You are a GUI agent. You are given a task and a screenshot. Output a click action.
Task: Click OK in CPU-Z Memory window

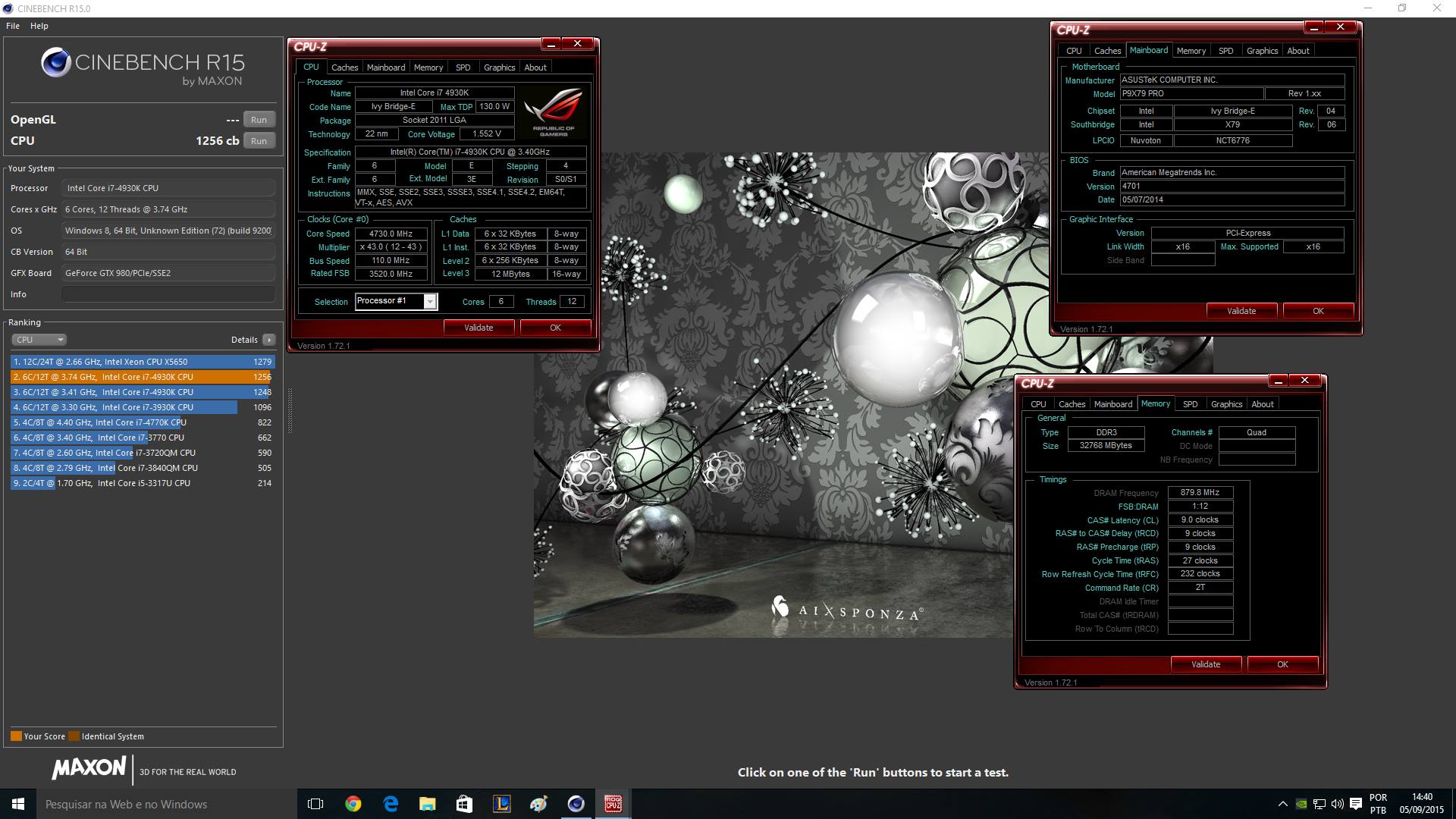point(1282,664)
